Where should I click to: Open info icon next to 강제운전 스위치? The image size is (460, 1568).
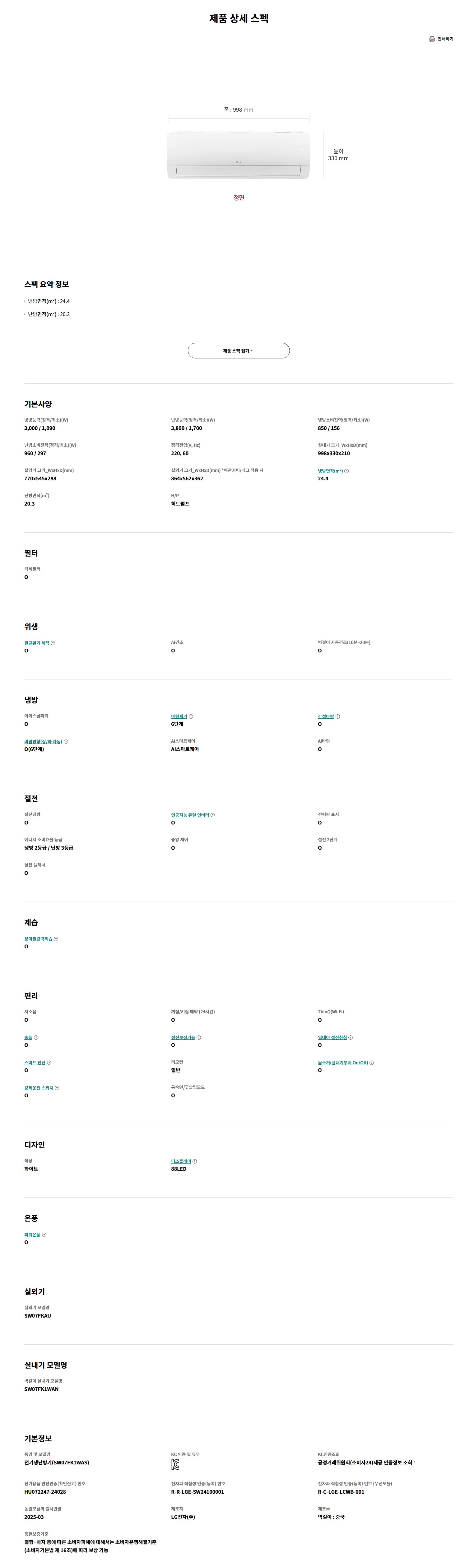(x=57, y=1088)
